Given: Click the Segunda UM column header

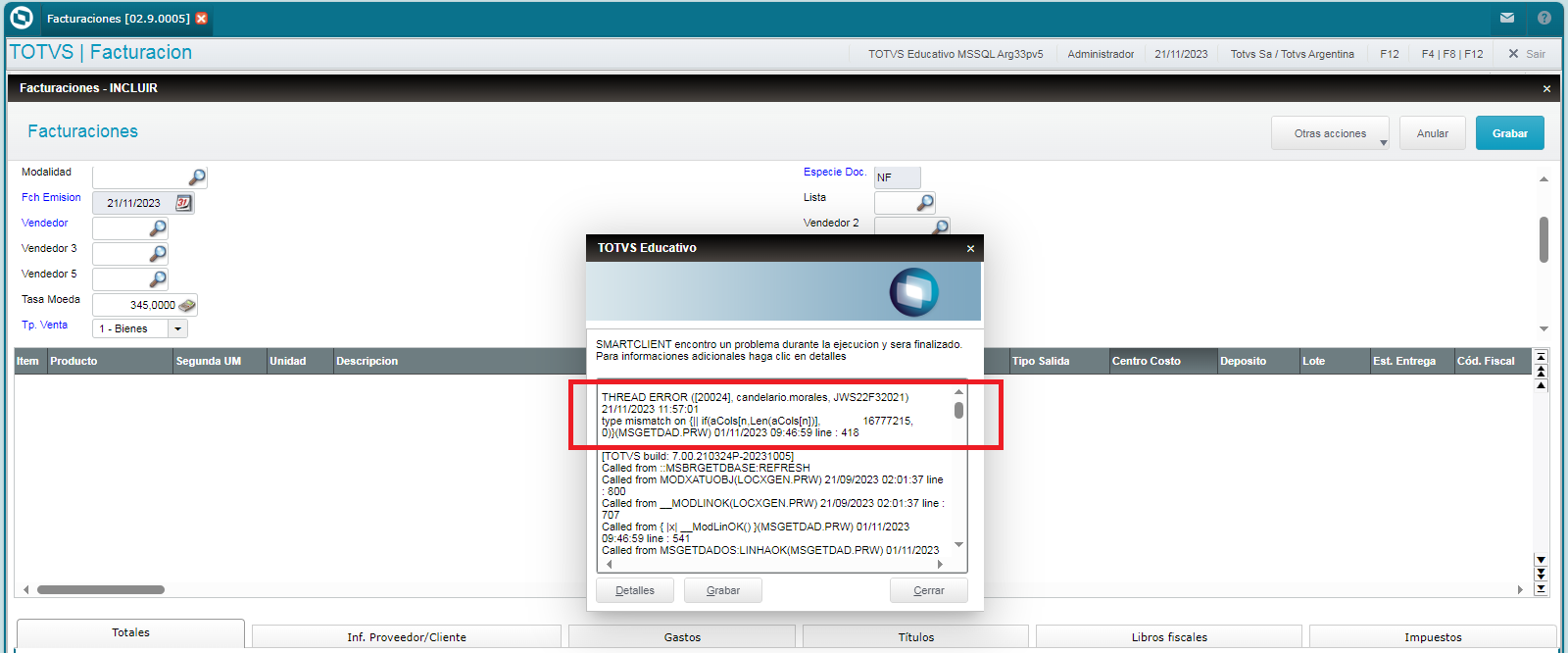Looking at the screenshot, I should pyautogui.click(x=220, y=361).
